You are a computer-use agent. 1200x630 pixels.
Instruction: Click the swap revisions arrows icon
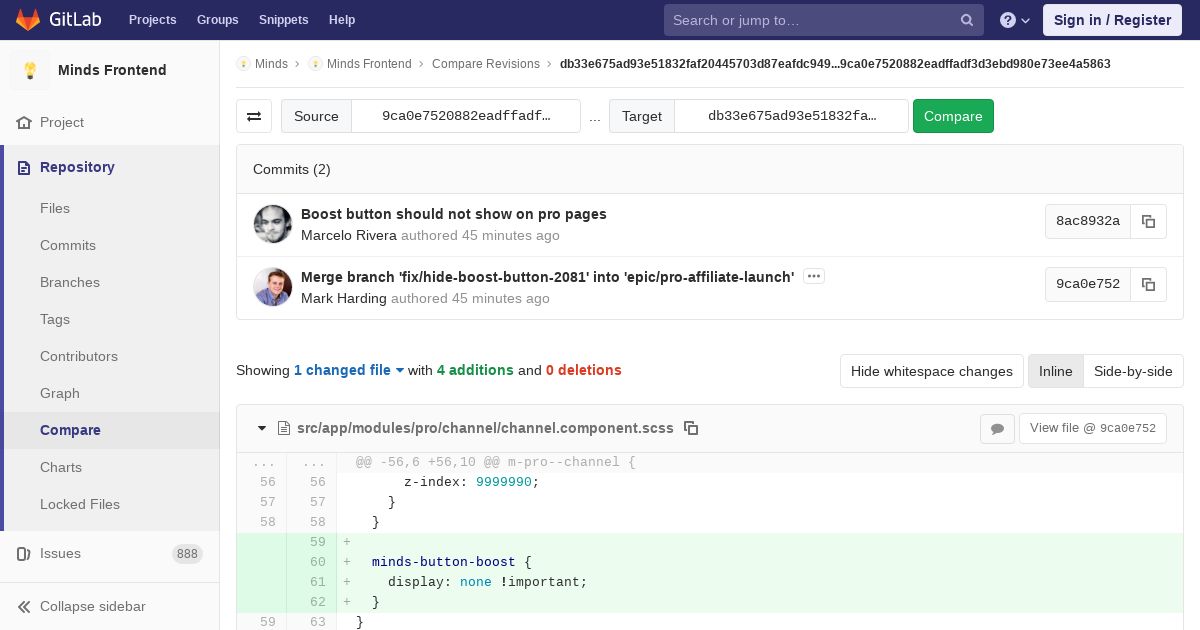[254, 116]
